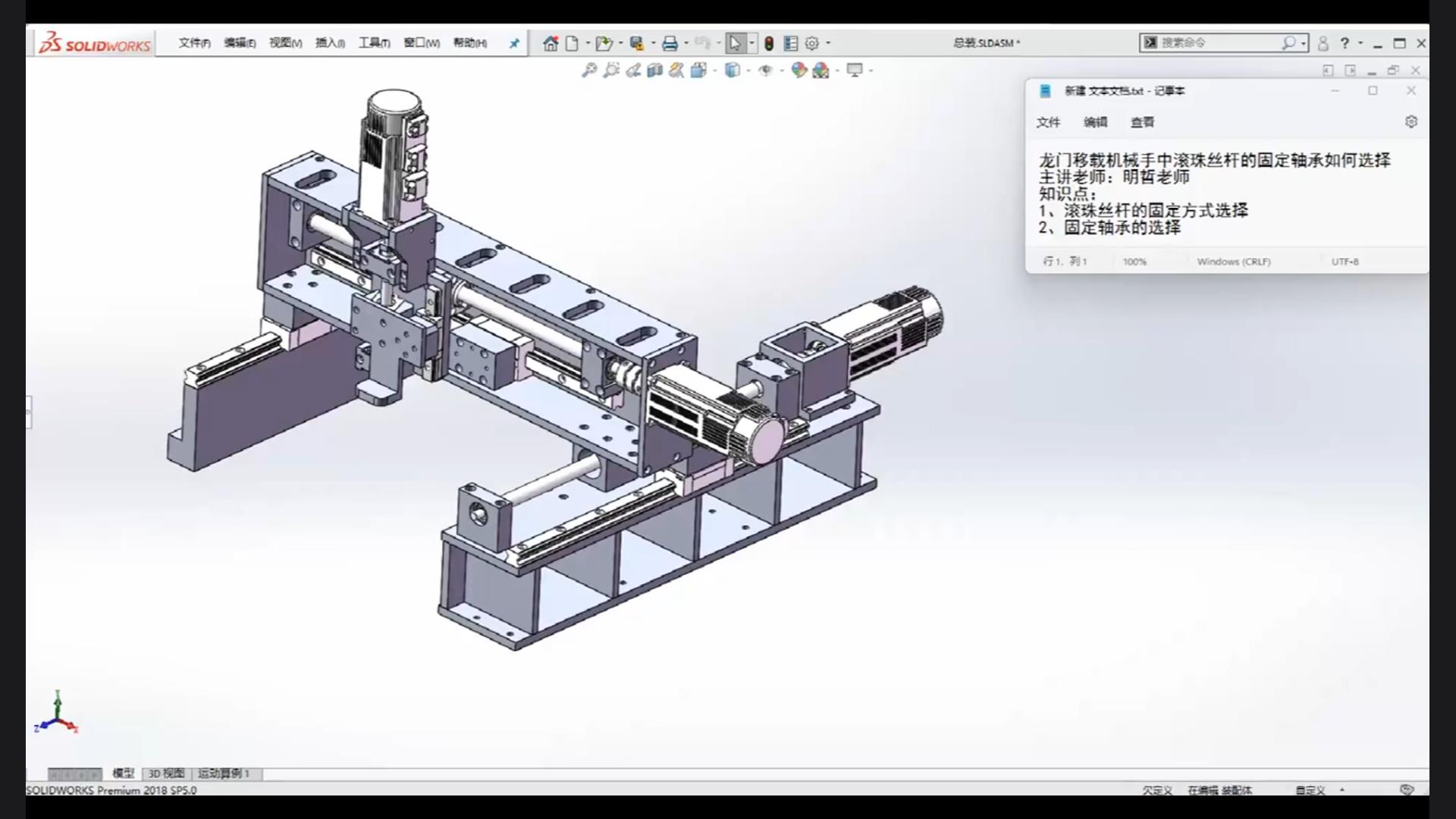Viewport: 1456px width, 819px height.
Task: Click the Apply Scene icon
Action: point(821,71)
